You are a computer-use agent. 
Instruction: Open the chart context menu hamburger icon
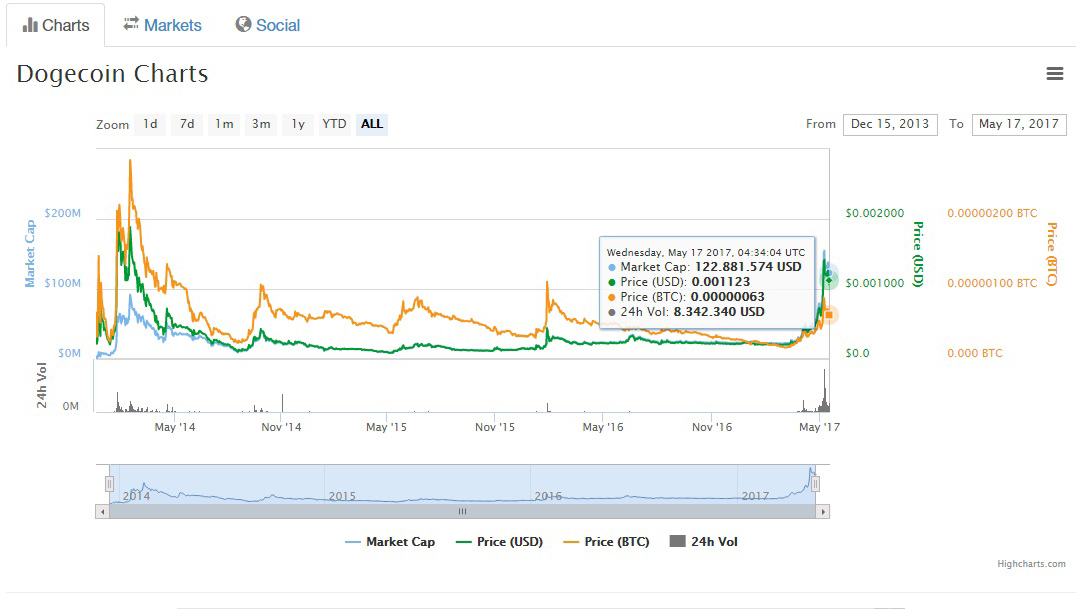1054,74
